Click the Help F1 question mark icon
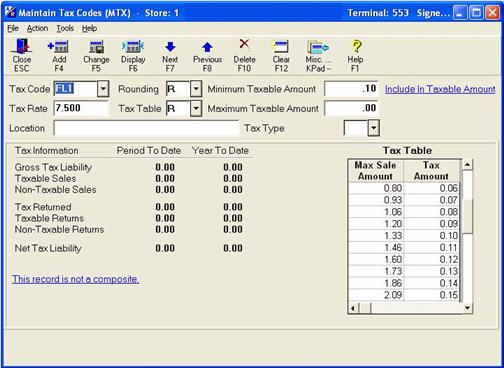 click(355, 55)
